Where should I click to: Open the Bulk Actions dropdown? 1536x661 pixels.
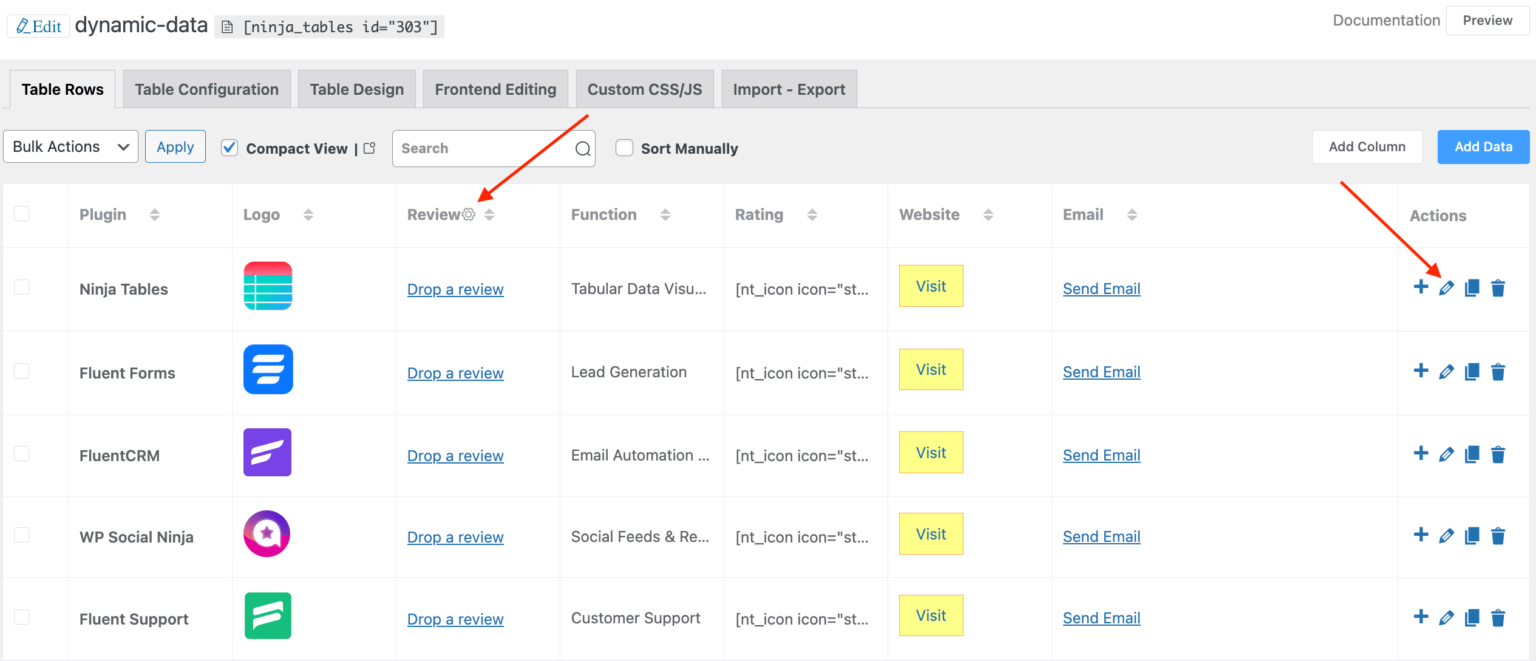[70, 147]
